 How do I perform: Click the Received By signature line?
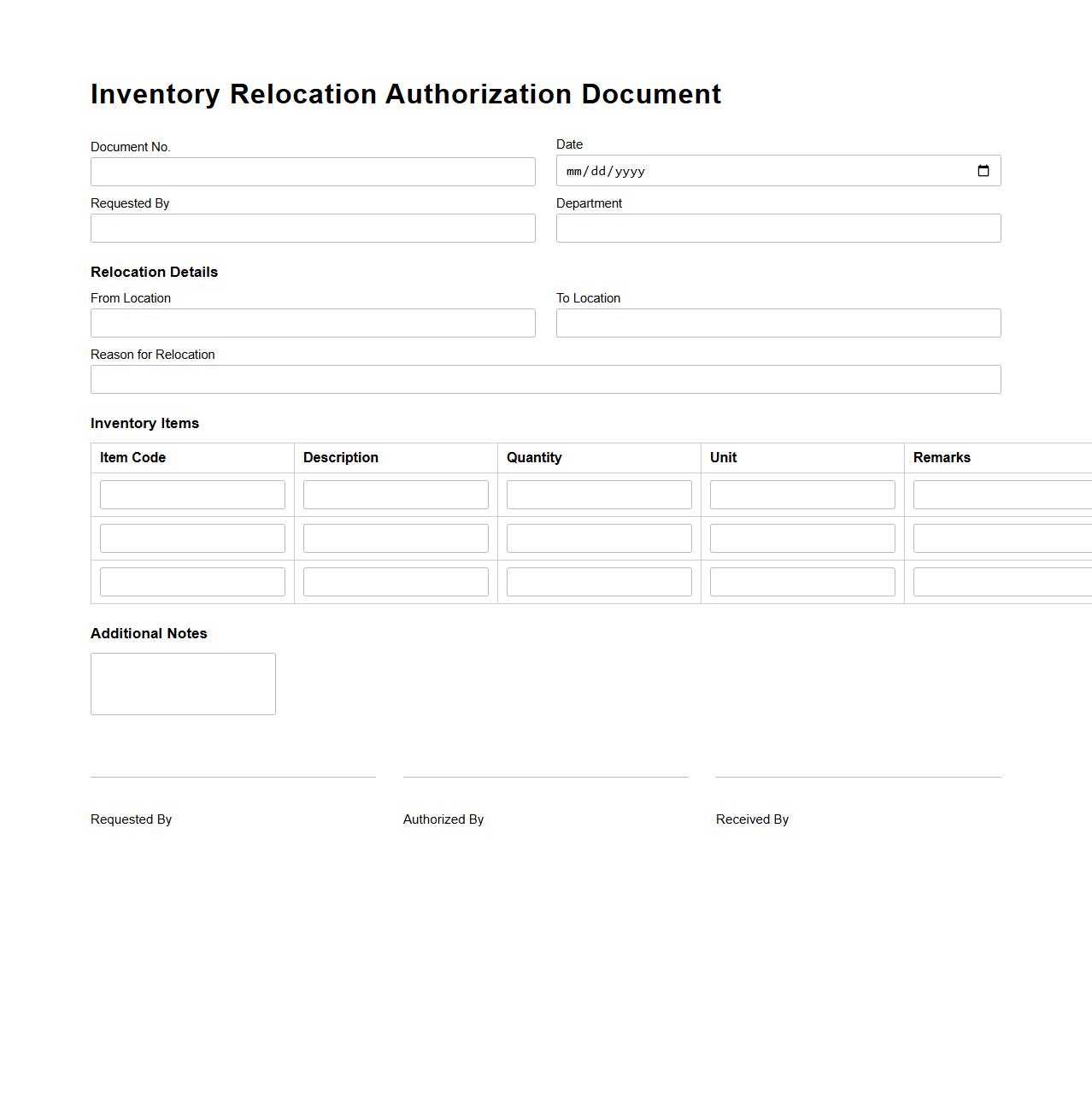coord(858,776)
